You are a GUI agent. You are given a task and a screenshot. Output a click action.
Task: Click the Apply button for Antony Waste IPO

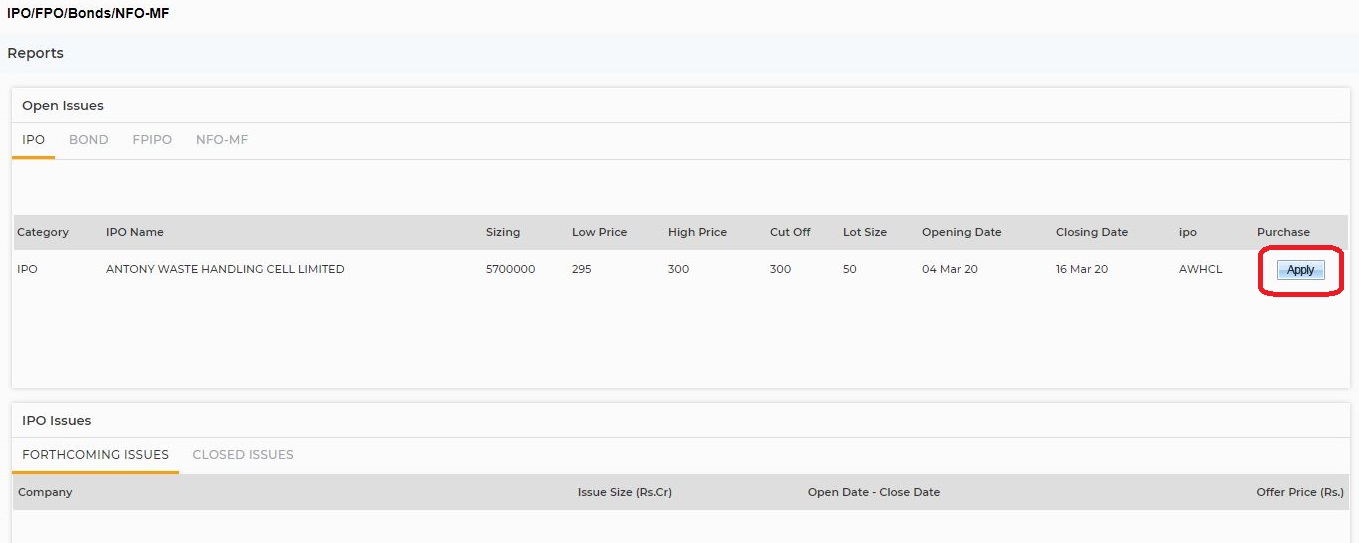1300,270
